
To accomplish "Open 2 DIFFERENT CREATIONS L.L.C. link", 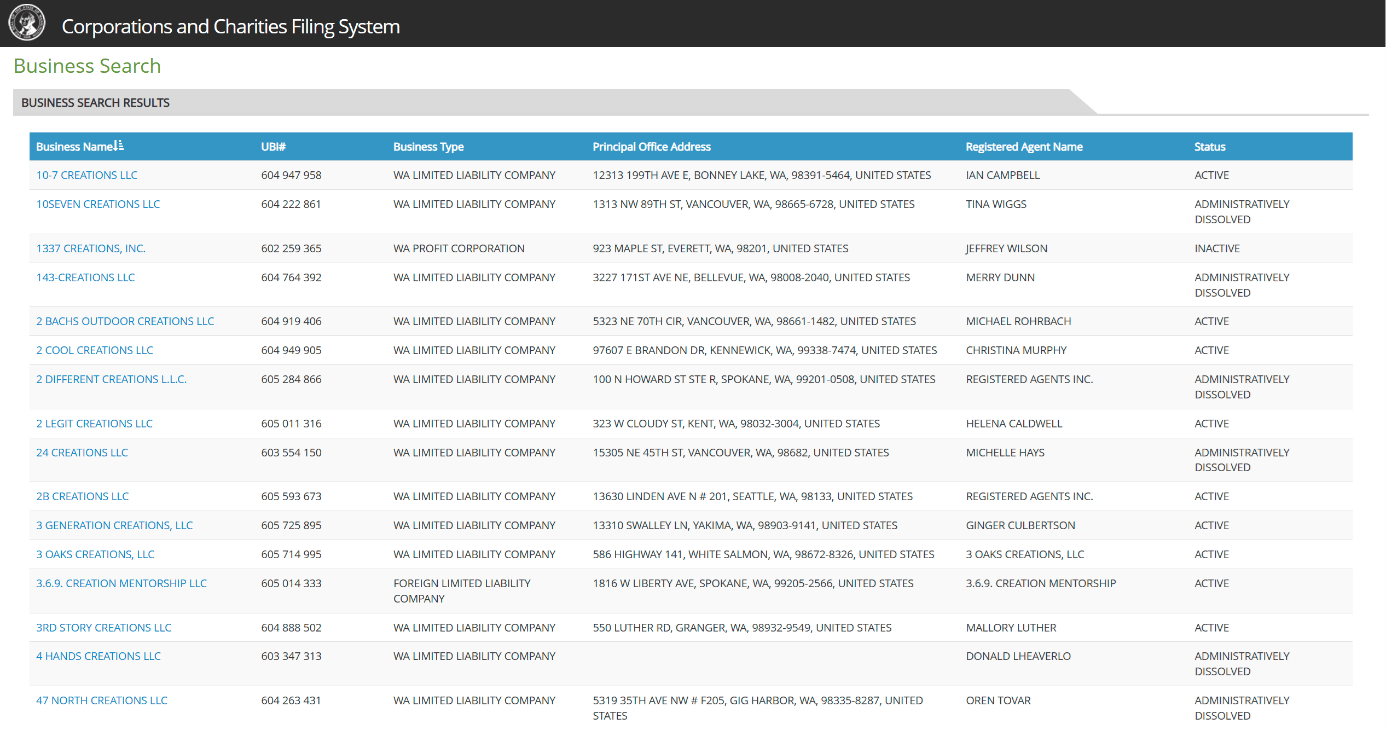I will click(111, 379).
